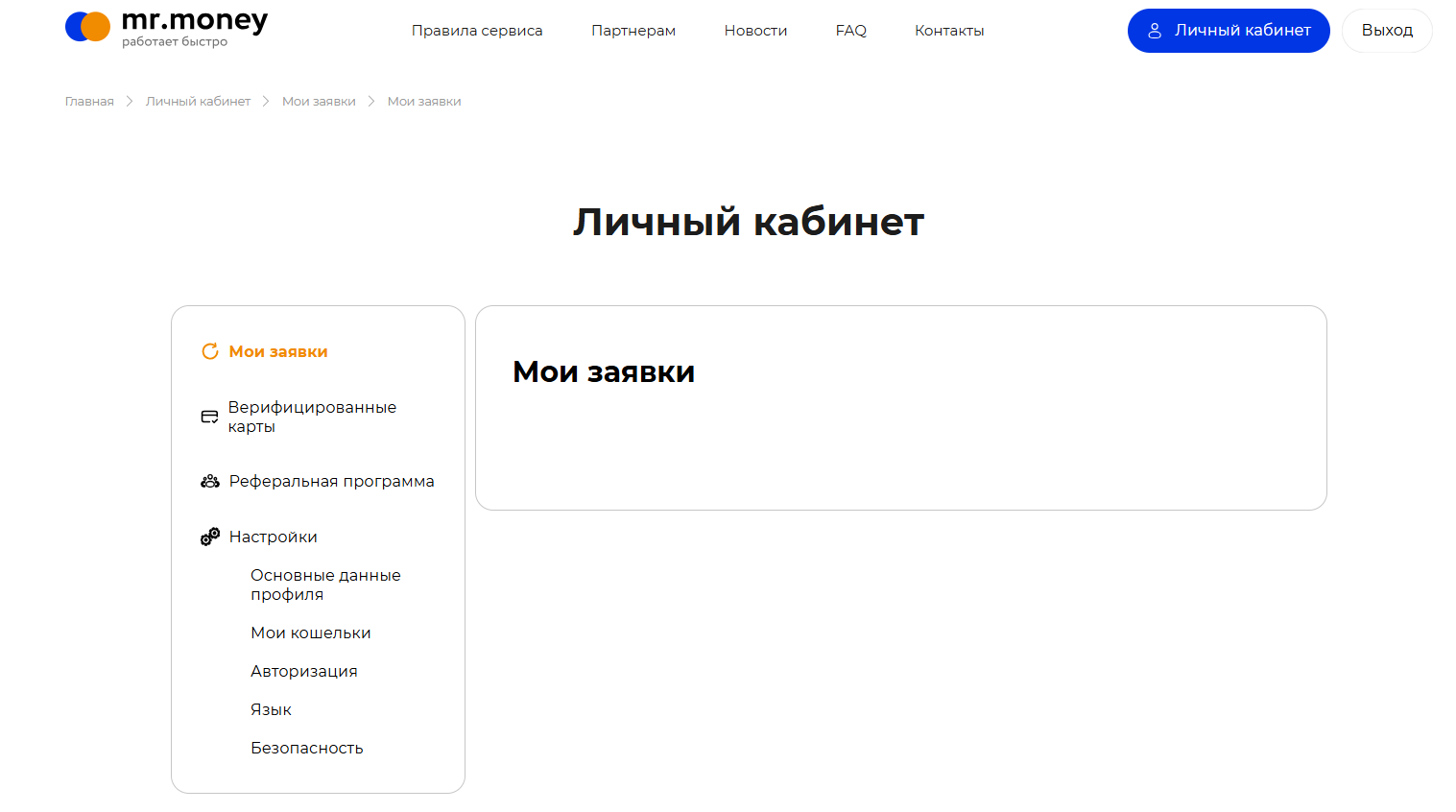The height and width of the screenshot is (812, 1456).
Task: Open the FAQ page
Action: 850,31
